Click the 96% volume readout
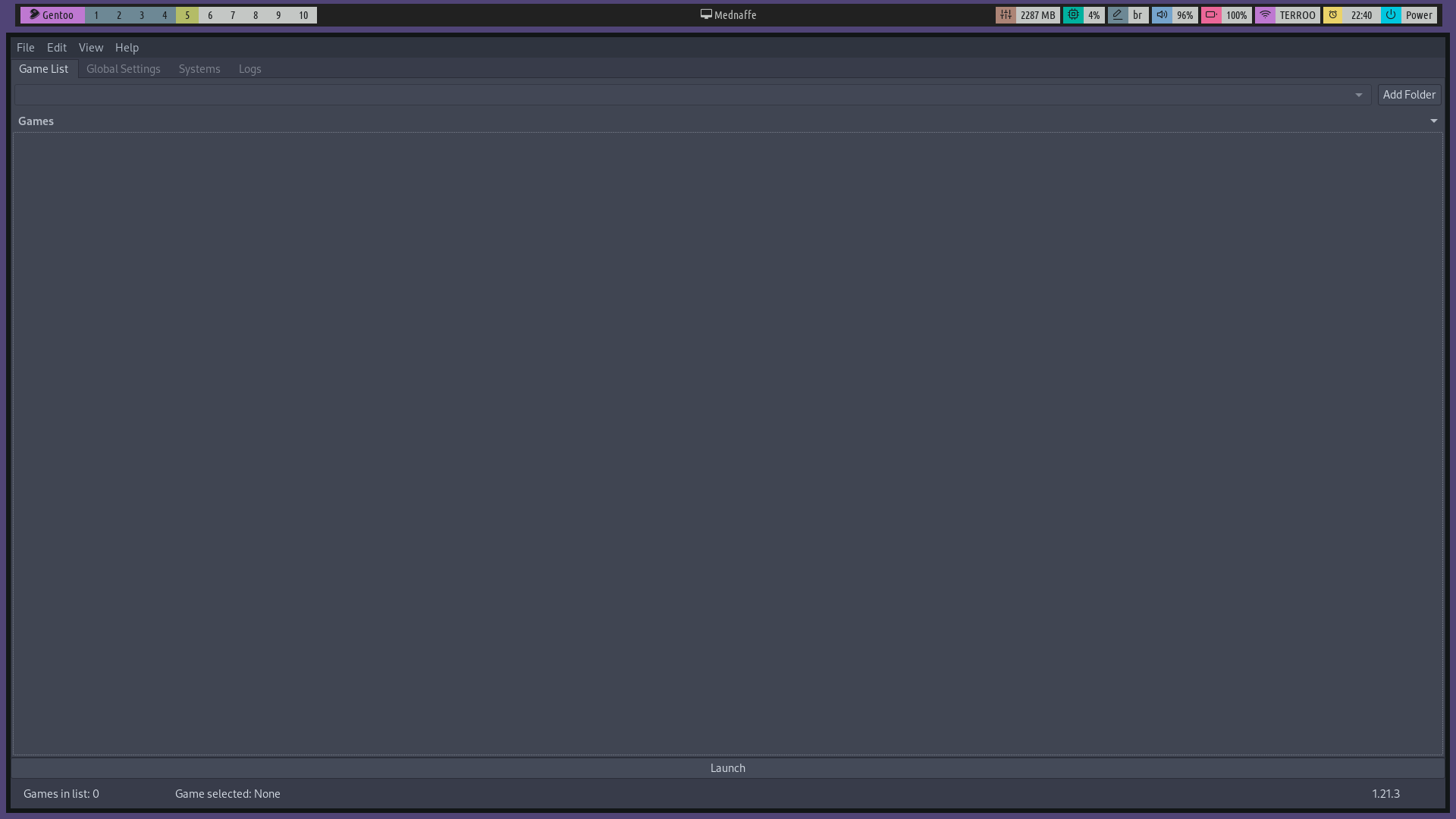Image resolution: width=1456 pixels, height=819 pixels. (x=1185, y=15)
